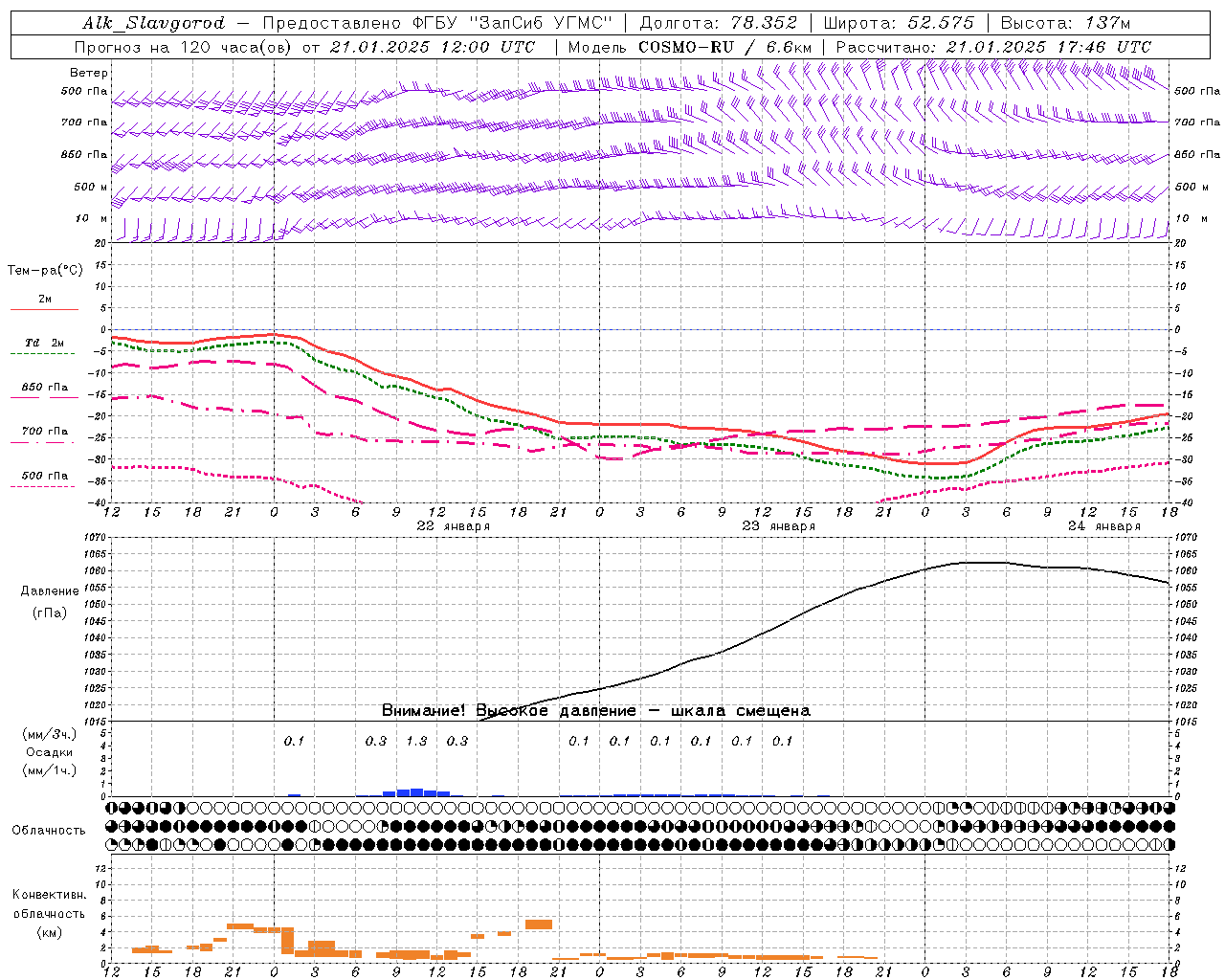Click the Ветер panel label
1225x980 pixels.
click(x=89, y=73)
